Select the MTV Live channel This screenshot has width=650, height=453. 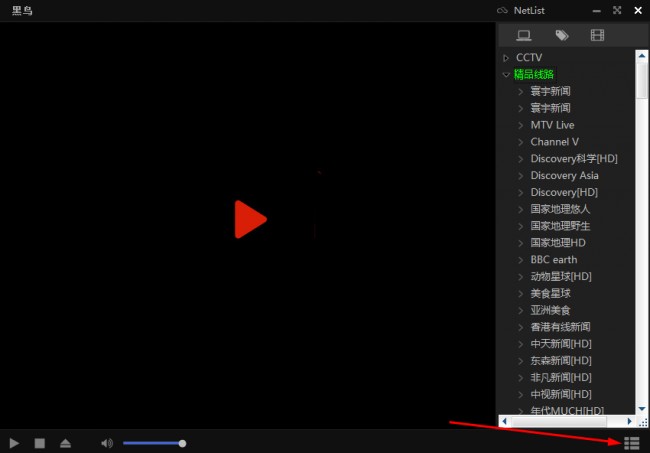click(552, 125)
